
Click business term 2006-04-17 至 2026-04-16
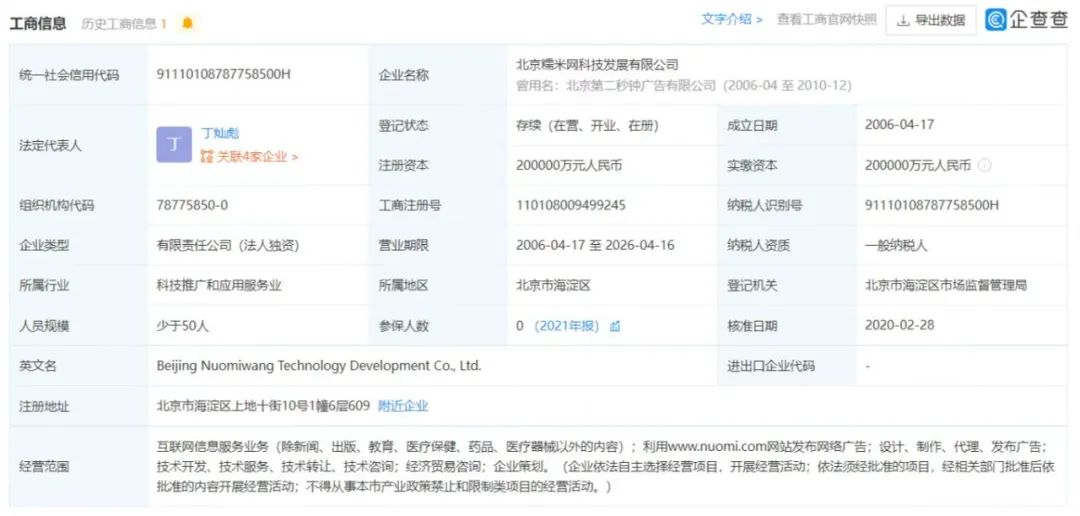point(595,245)
